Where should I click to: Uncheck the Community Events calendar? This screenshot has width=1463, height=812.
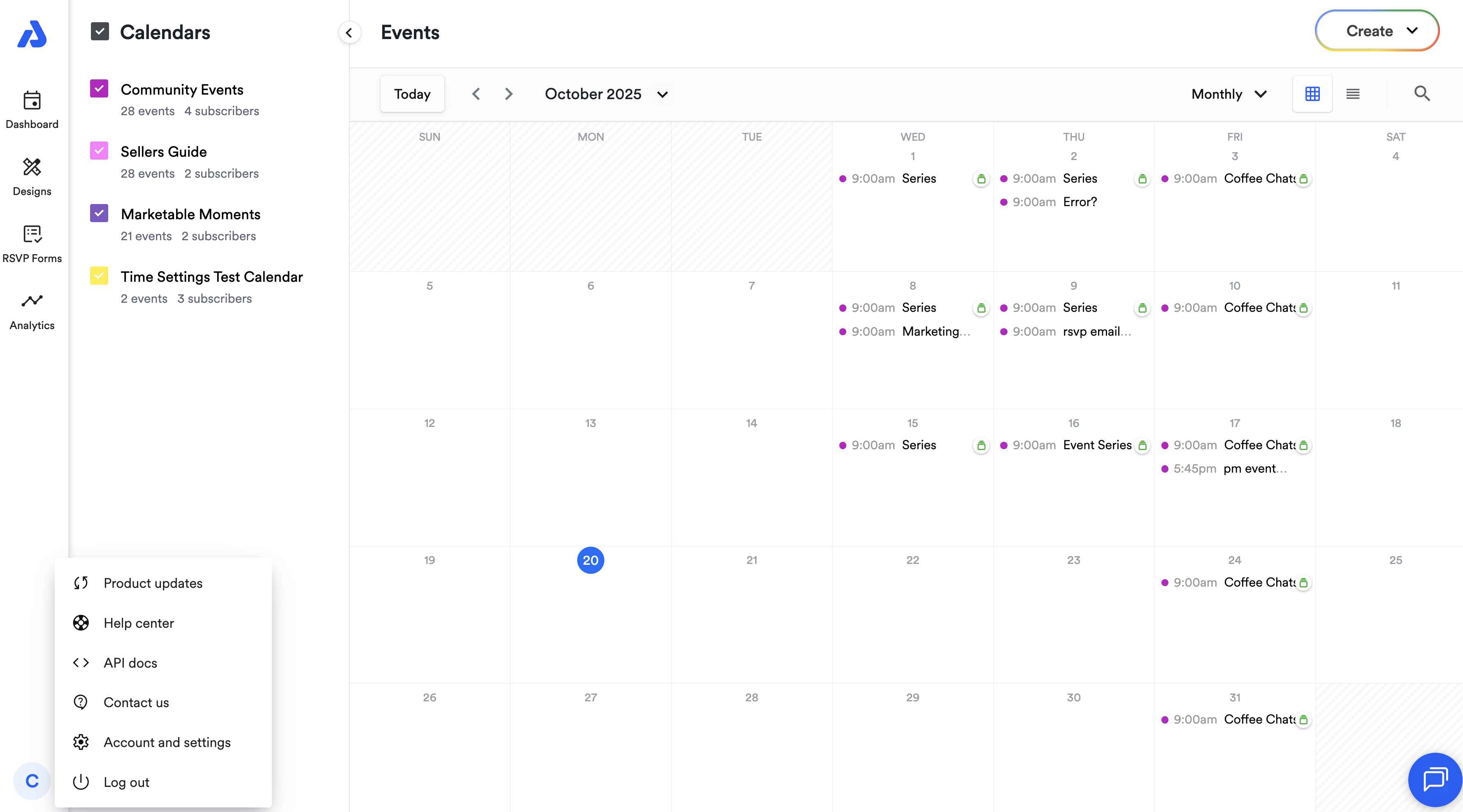[x=100, y=88]
